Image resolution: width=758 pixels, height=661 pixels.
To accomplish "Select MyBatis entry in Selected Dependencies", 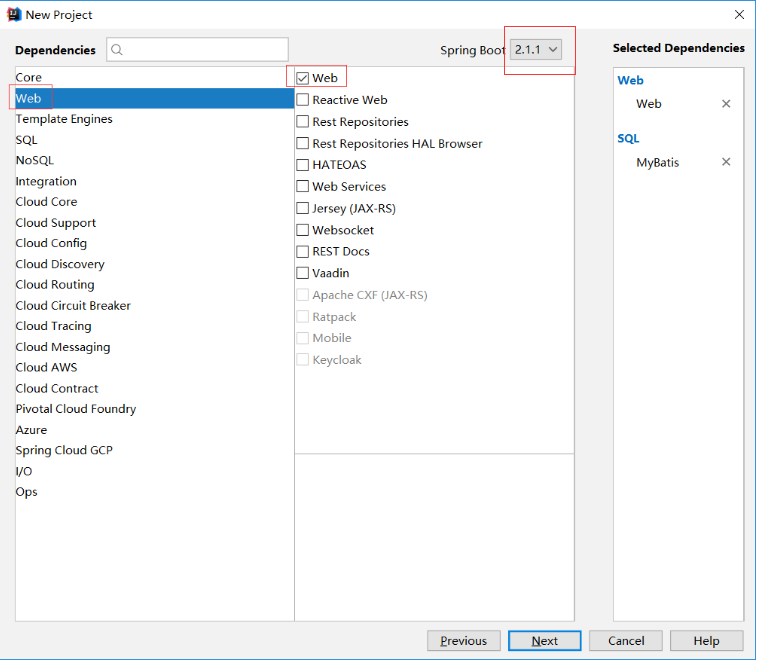I will coord(657,162).
